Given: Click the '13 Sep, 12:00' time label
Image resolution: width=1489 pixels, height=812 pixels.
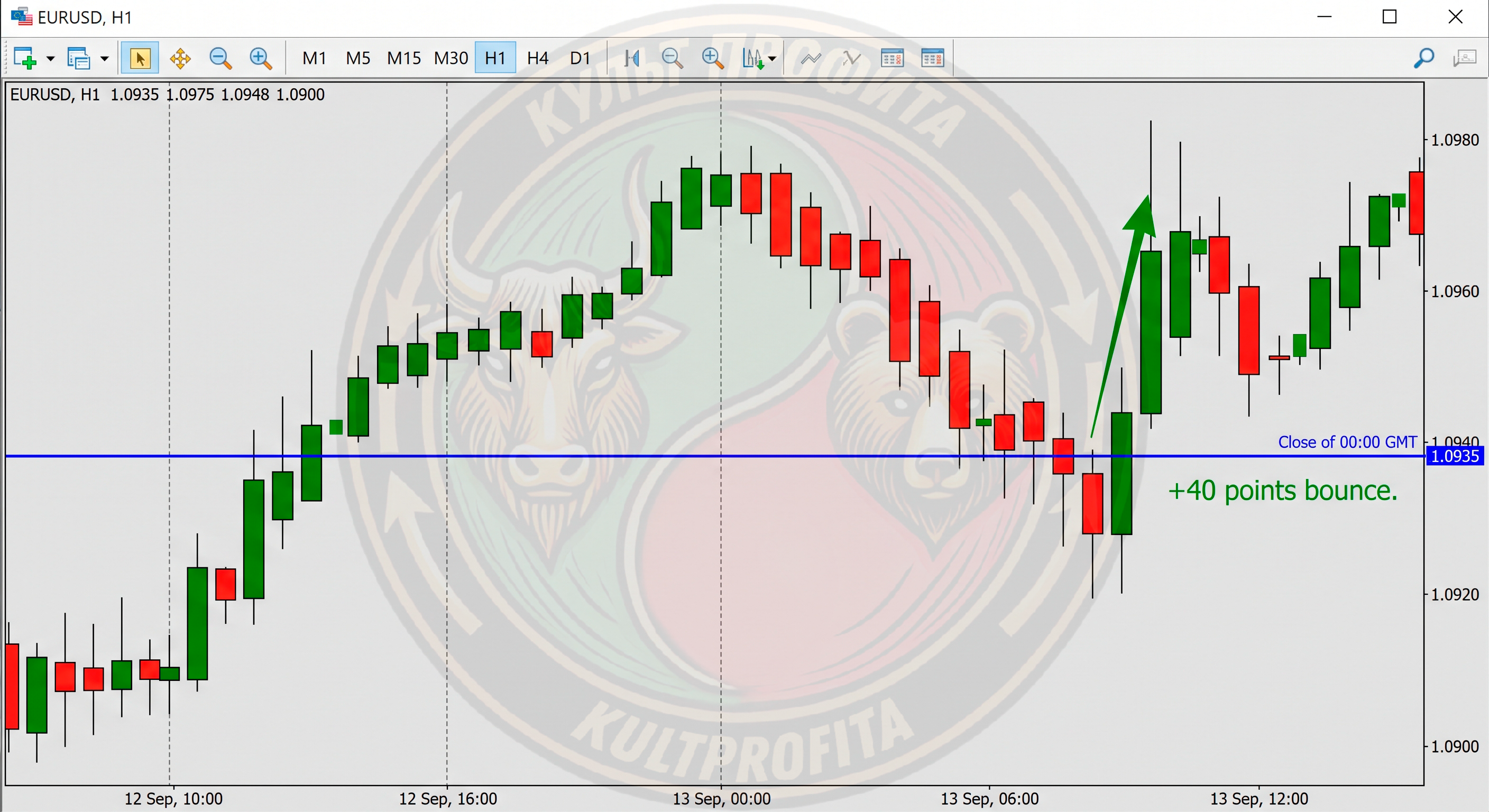Looking at the screenshot, I should click(1259, 799).
